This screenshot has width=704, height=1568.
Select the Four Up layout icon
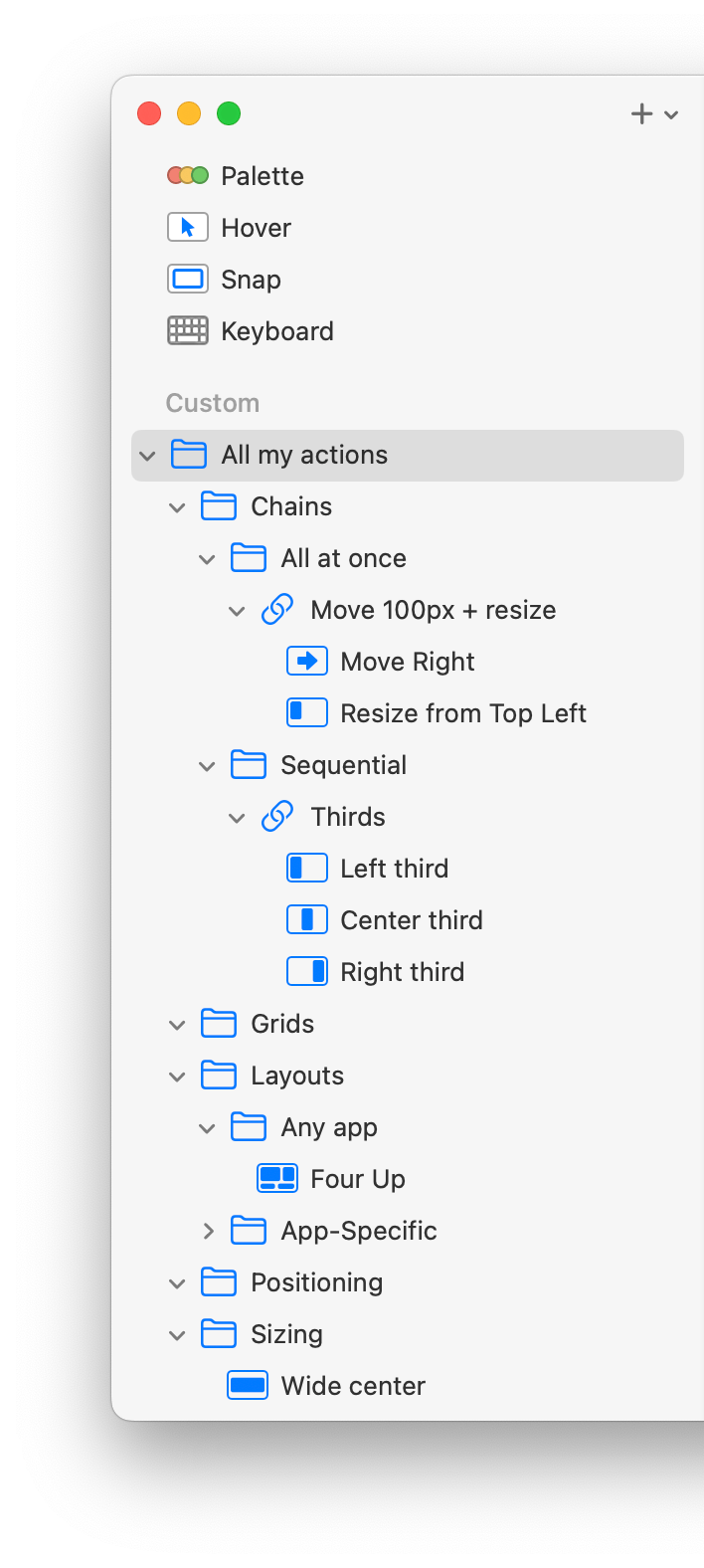pos(277,1179)
